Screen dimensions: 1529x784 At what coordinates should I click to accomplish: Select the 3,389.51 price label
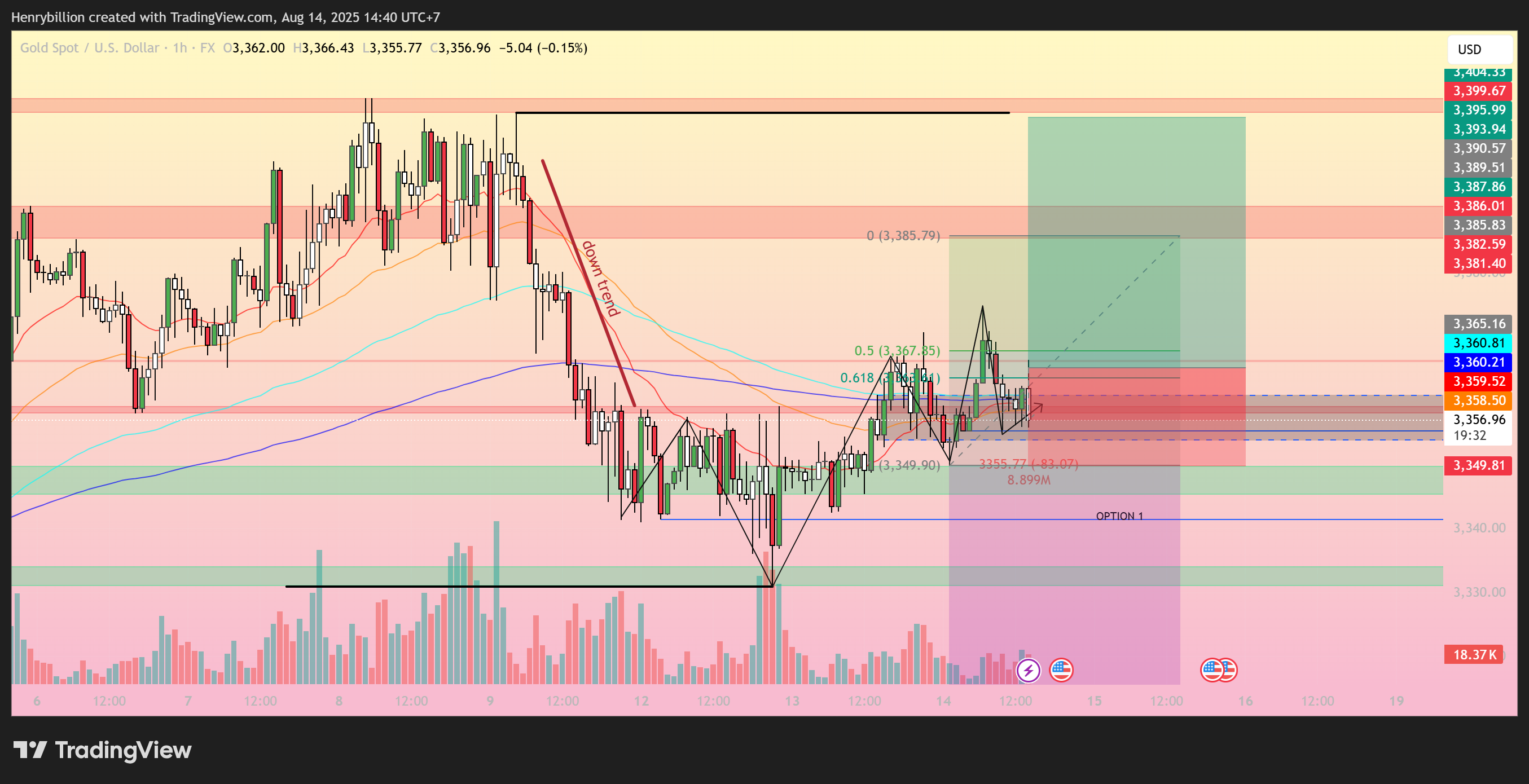[x=1478, y=168]
